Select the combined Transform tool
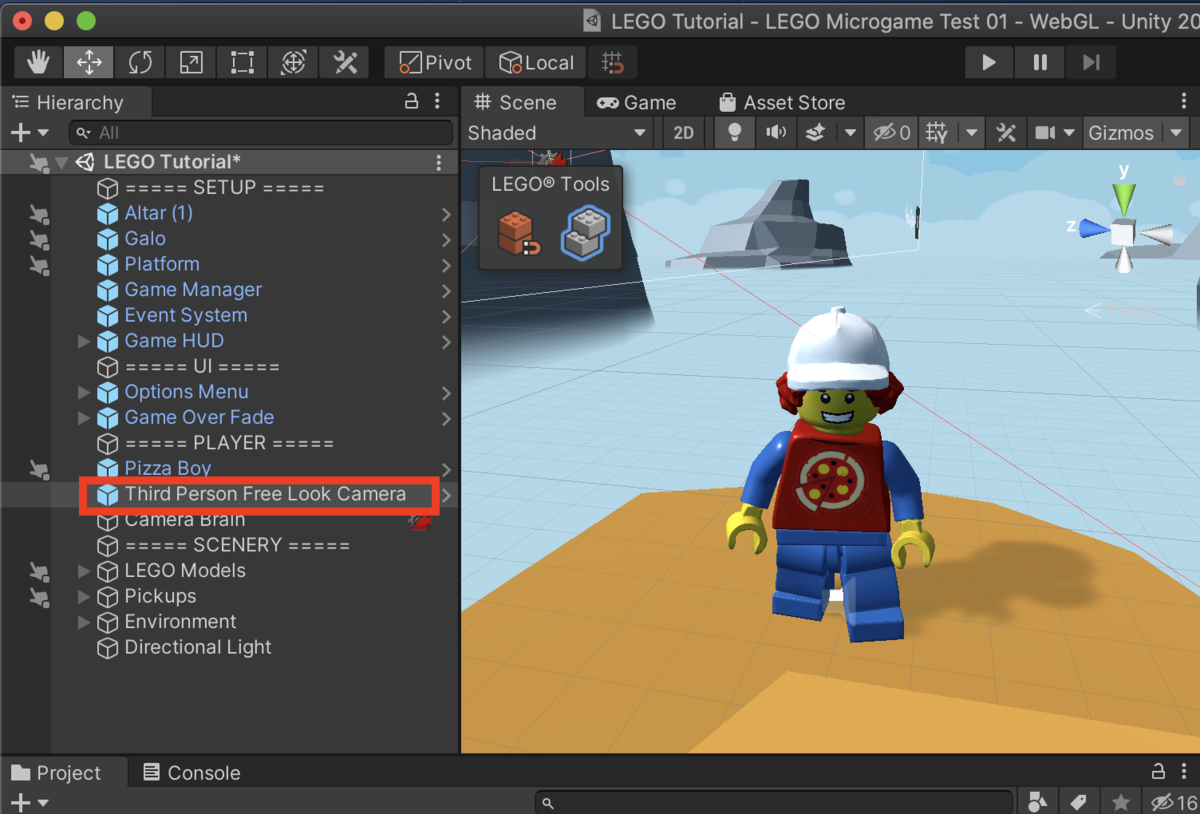1200x814 pixels. click(293, 63)
